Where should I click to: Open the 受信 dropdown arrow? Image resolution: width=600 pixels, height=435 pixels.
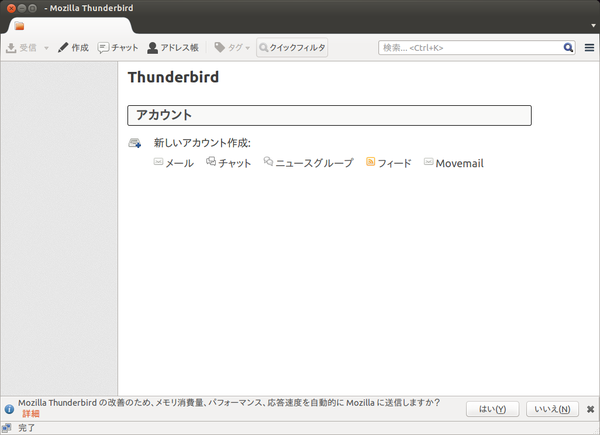(46, 48)
